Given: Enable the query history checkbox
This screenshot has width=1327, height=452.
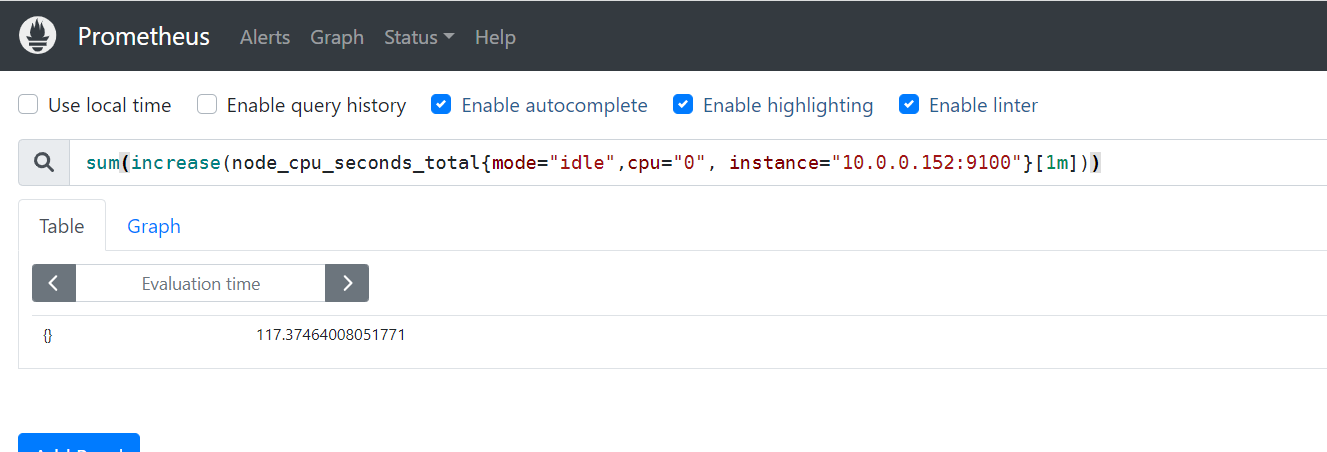Looking at the screenshot, I should point(207,105).
